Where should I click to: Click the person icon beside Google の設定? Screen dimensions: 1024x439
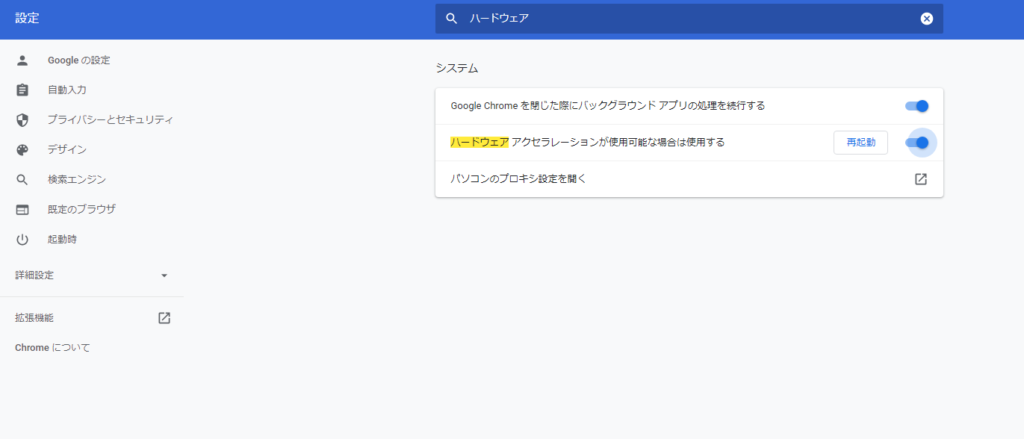22,61
